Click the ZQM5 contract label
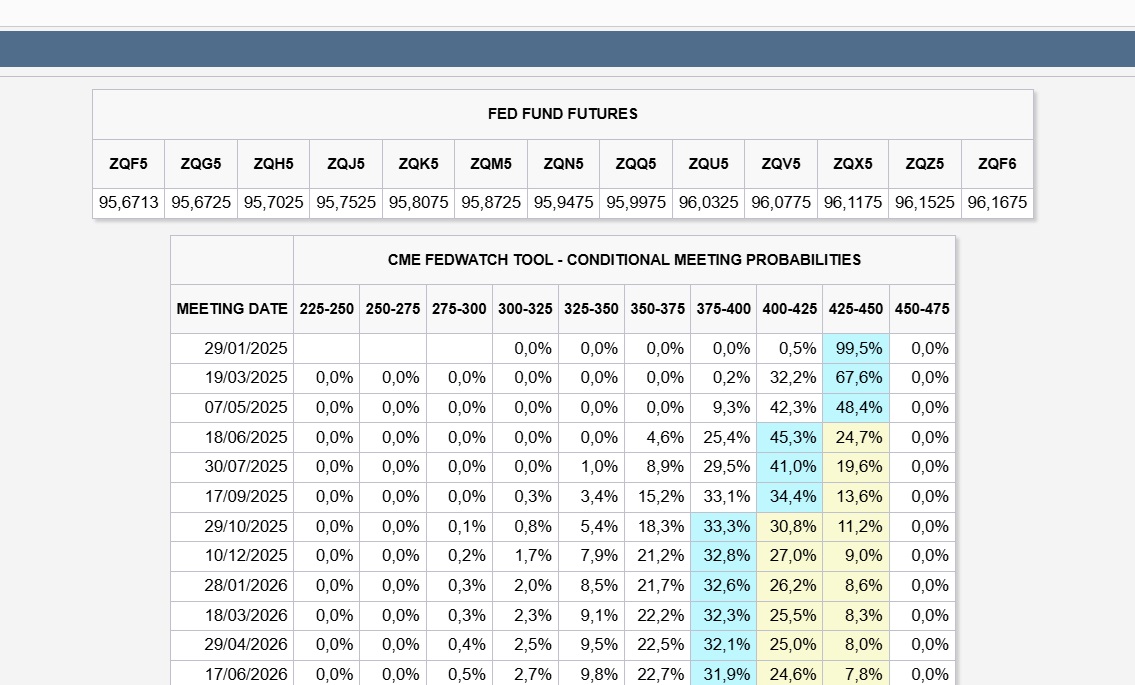 tap(490, 163)
